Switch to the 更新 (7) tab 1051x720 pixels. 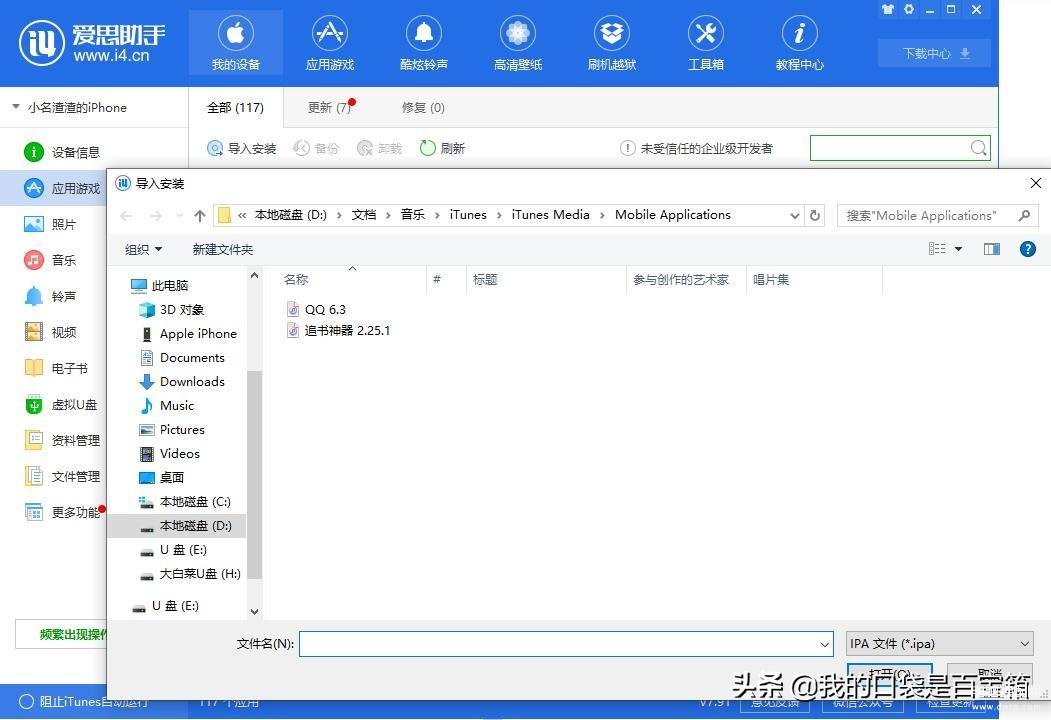[329, 107]
